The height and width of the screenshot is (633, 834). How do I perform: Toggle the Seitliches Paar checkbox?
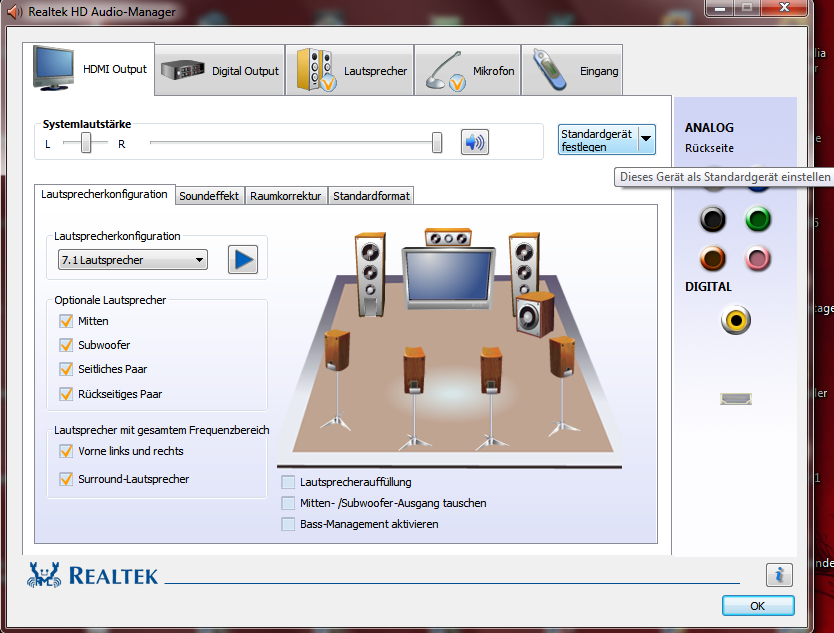point(66,369)
